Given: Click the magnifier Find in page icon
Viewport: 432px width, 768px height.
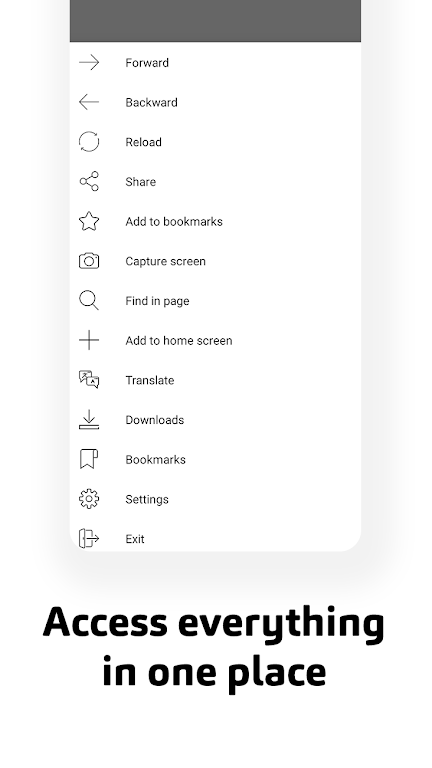Looking at the screenshot, I should pos(89,300).
